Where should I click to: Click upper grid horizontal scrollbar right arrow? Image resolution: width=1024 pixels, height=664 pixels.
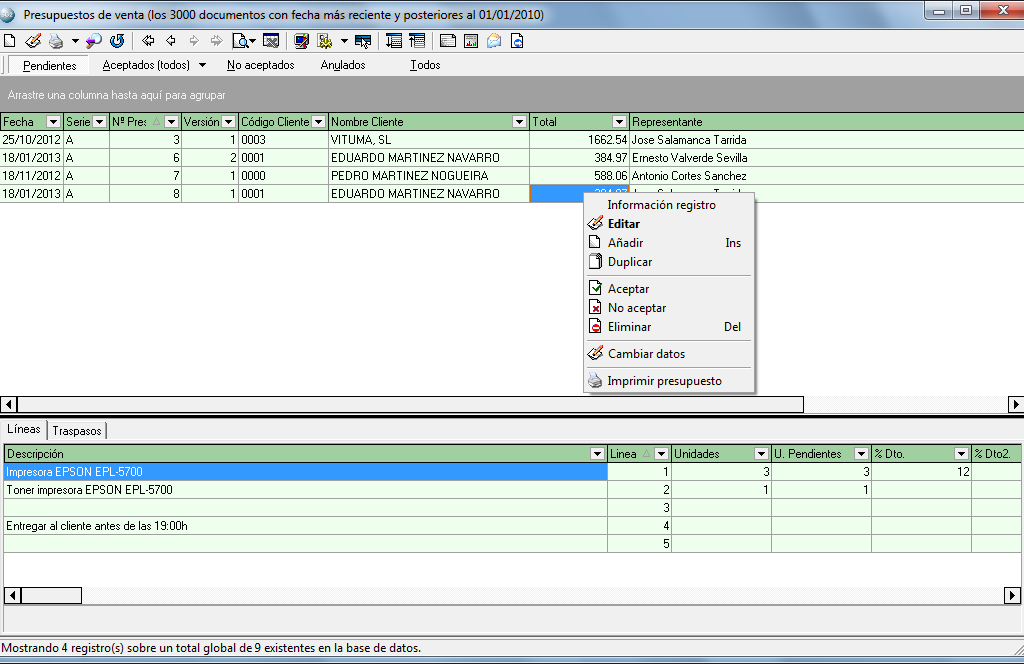[1016, 405]
